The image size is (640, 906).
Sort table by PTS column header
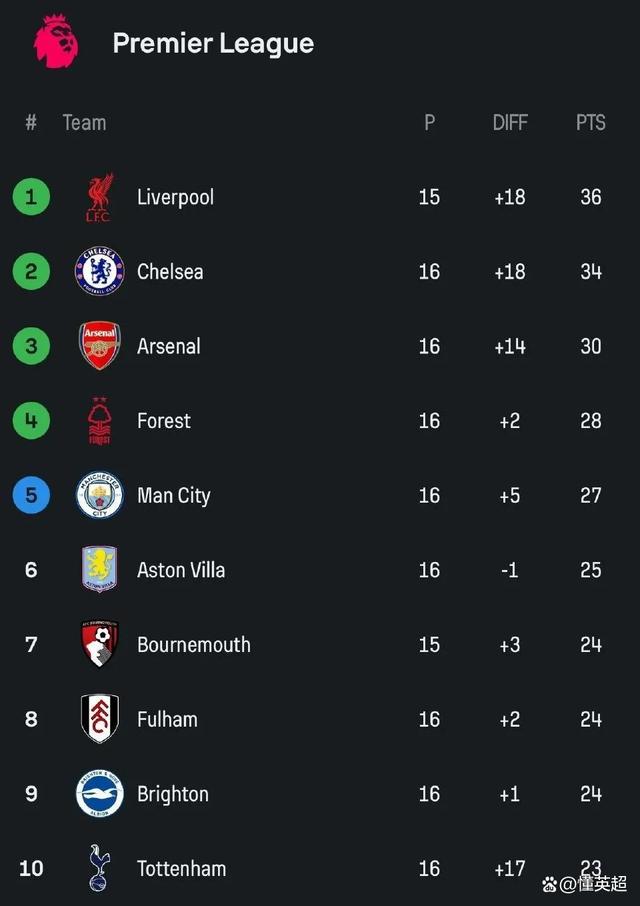[x=590, y=122]
